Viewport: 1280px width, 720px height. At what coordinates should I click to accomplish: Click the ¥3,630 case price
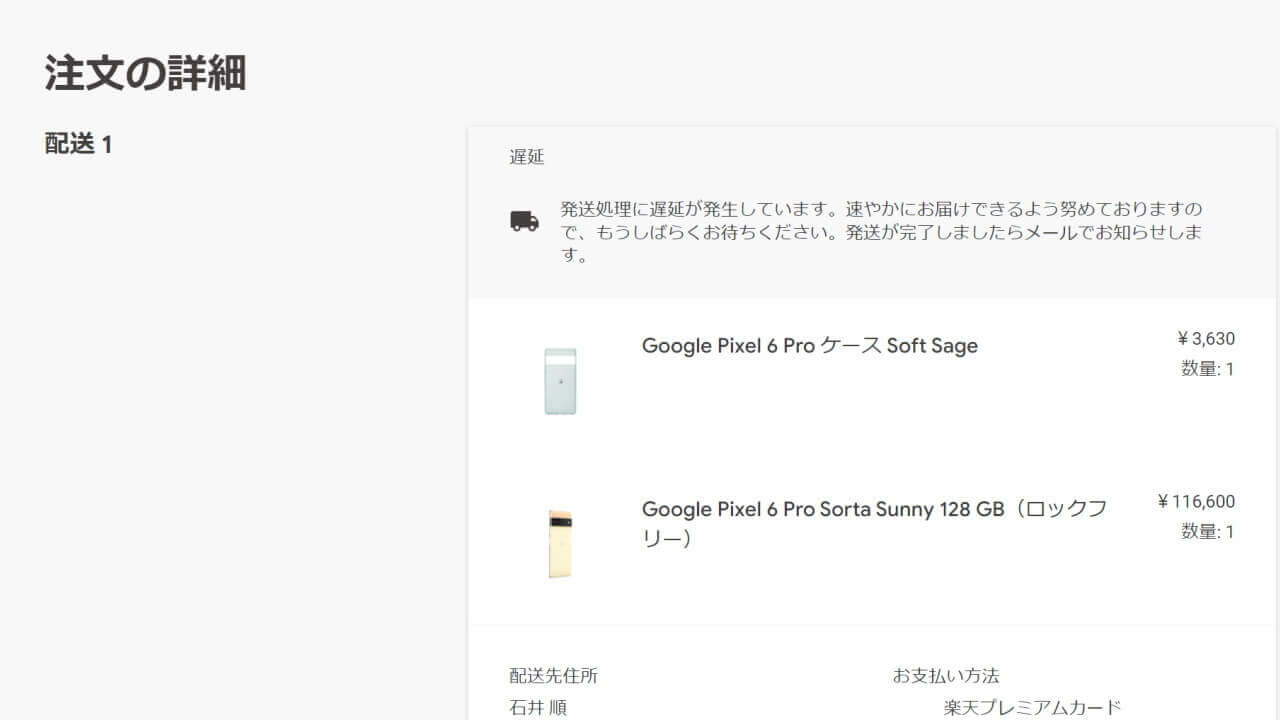click(x=1205, y=338)
